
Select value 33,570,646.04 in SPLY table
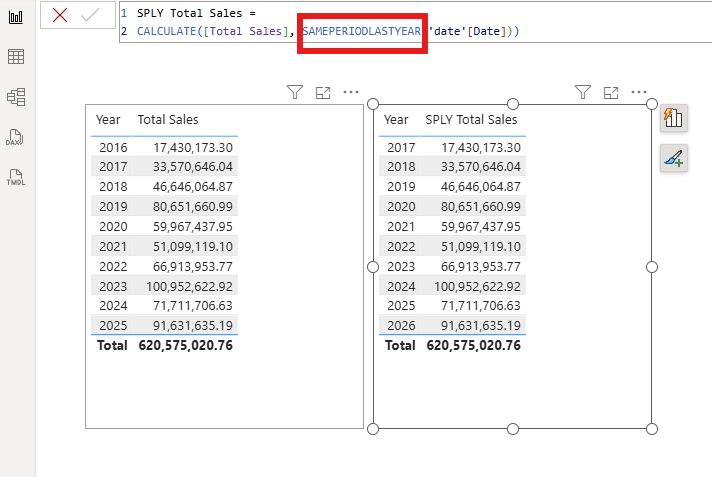[480, 167]
